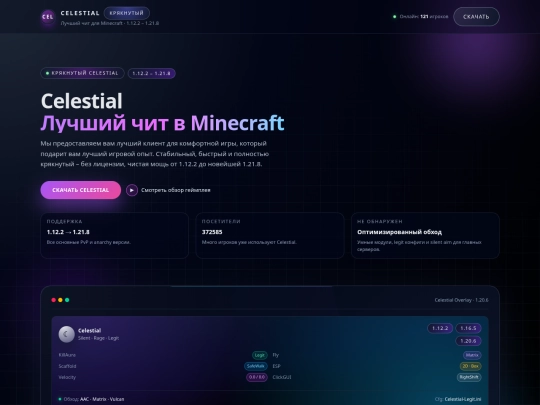This screenshot has width=540, height=405.
Task: Click the НЕ ОБНАРУЖЕН info card
Action: (425, 236)
